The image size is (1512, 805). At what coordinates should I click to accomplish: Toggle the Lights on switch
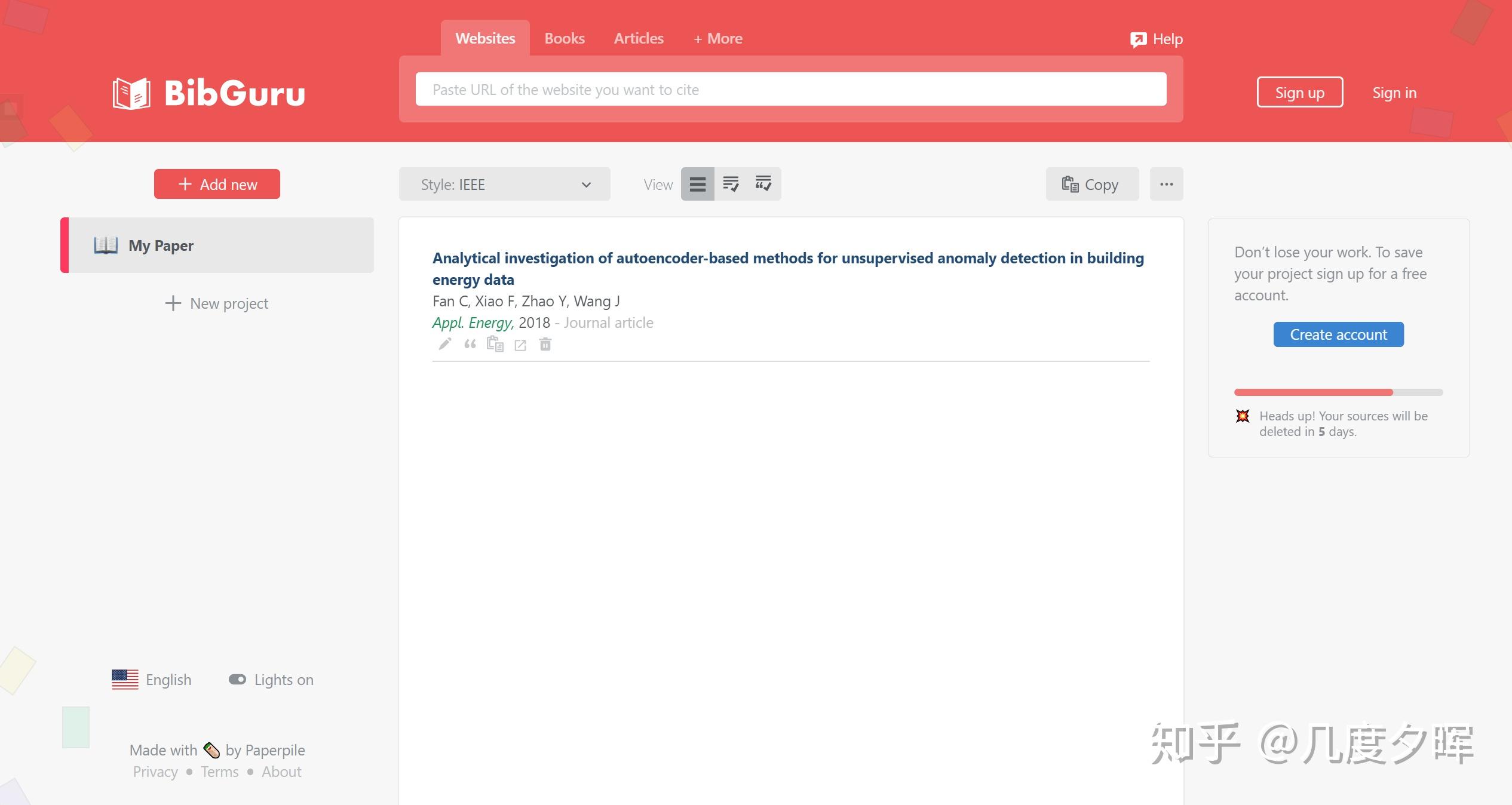(x=237, y=680)
